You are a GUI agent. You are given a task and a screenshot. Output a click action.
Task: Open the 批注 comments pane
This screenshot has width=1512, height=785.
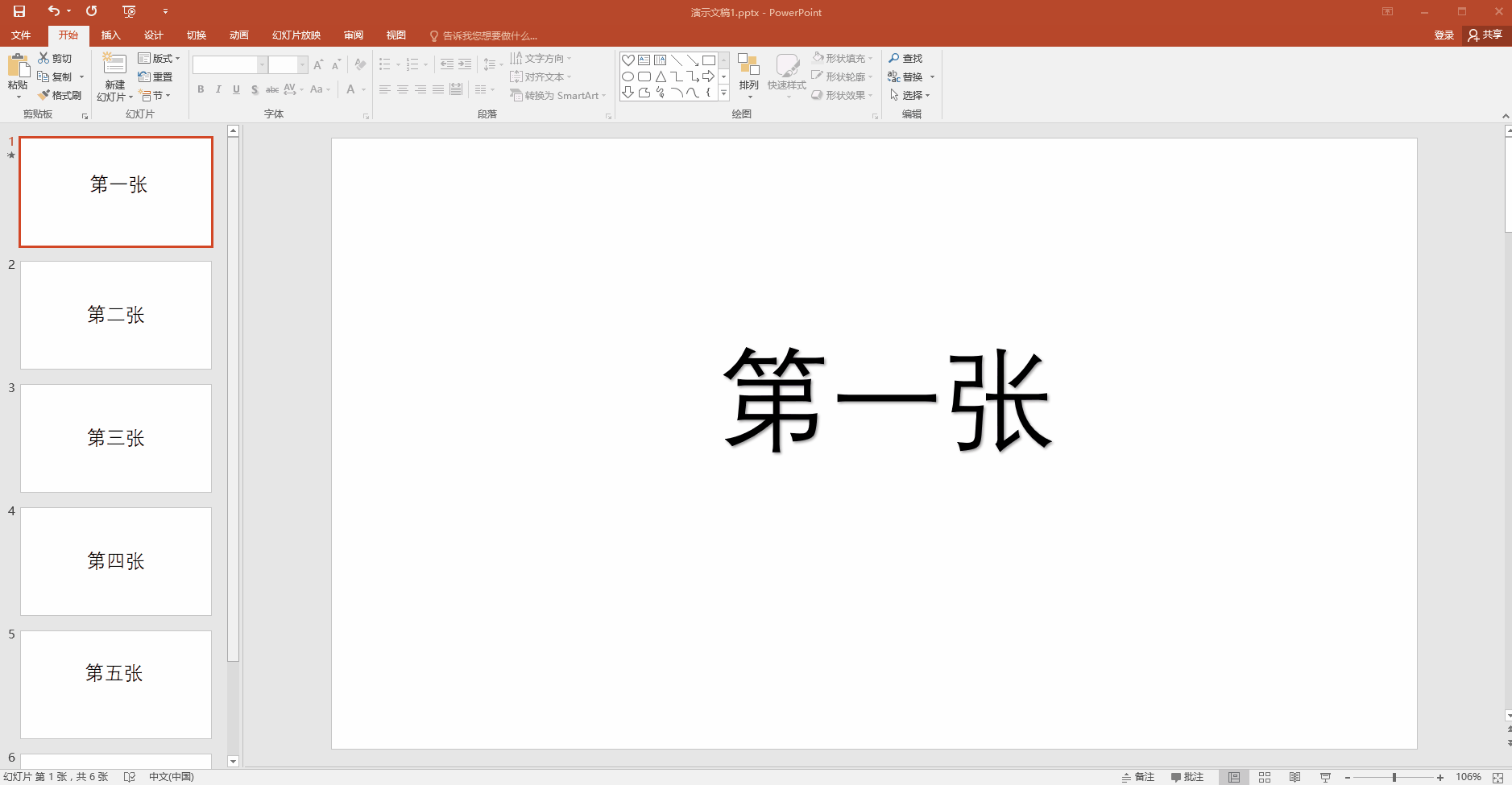[1187, 777]
